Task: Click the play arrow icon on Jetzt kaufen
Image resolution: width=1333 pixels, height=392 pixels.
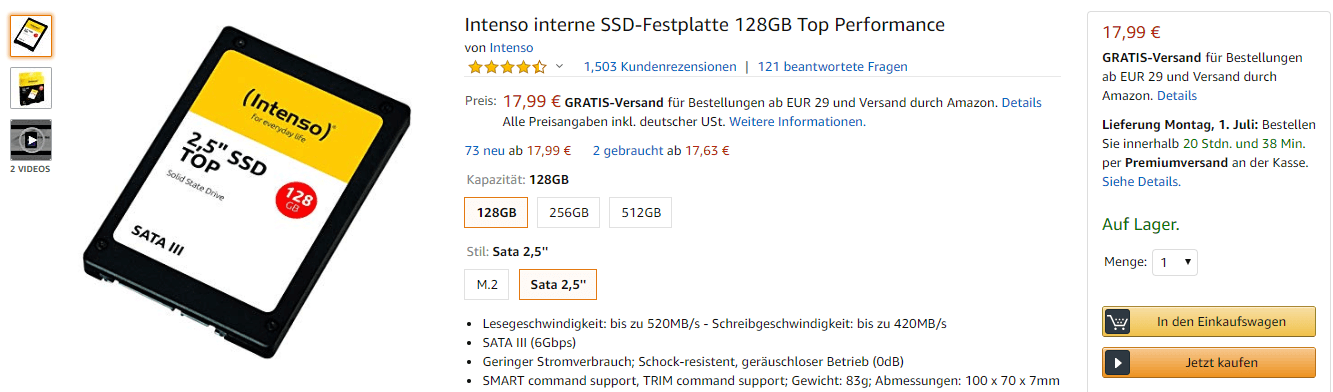Action: (1118, 362)
